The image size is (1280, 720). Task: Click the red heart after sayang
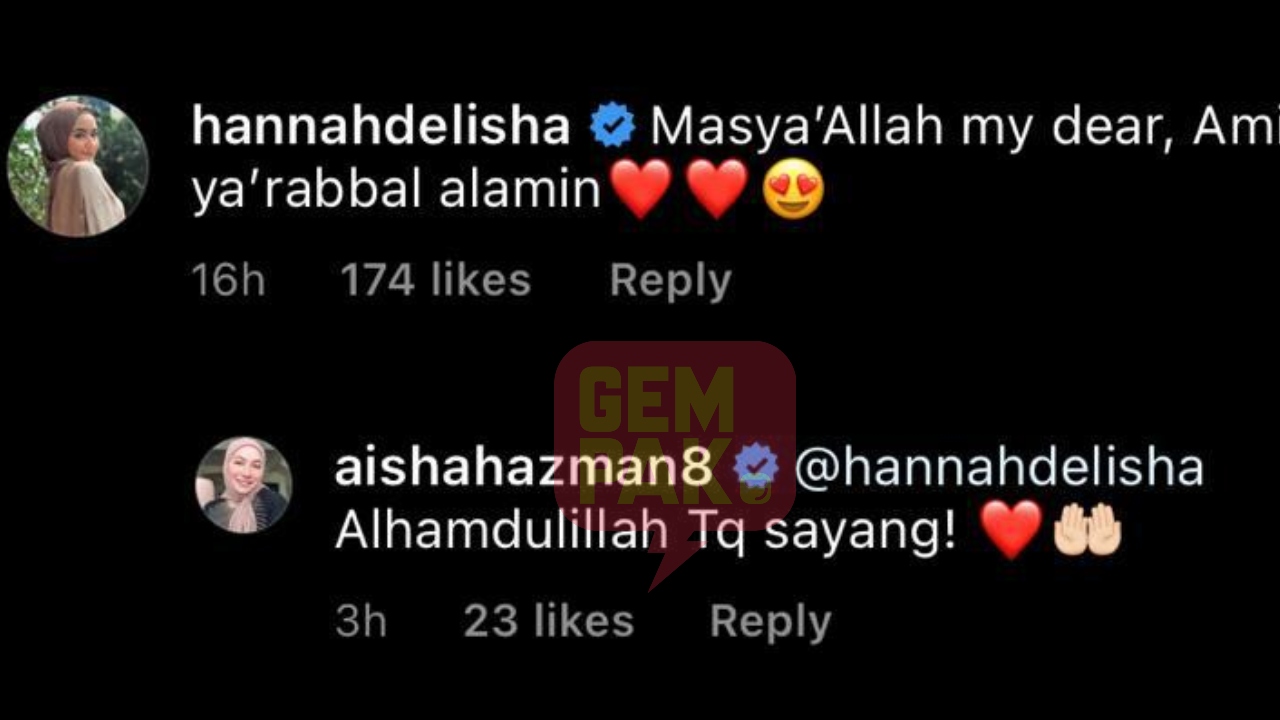click(1012, 531)
